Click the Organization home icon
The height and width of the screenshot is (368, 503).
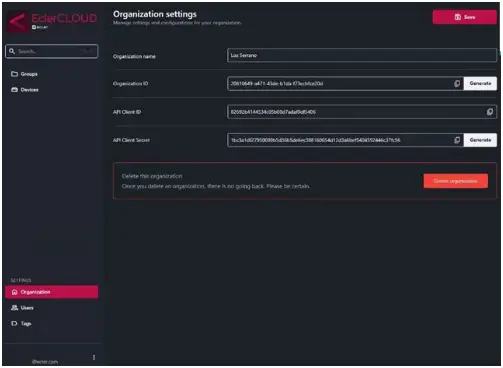pos(14,292)
